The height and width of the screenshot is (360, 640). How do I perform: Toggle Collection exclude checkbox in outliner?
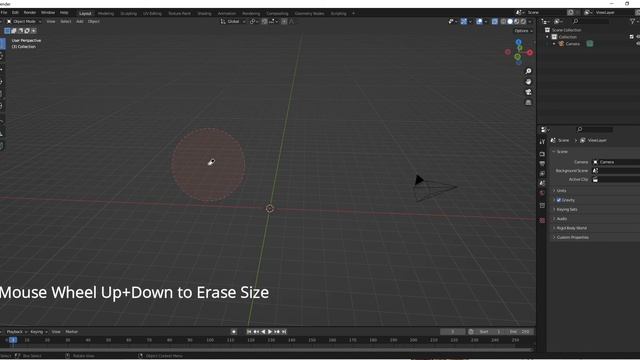[631, 37]
